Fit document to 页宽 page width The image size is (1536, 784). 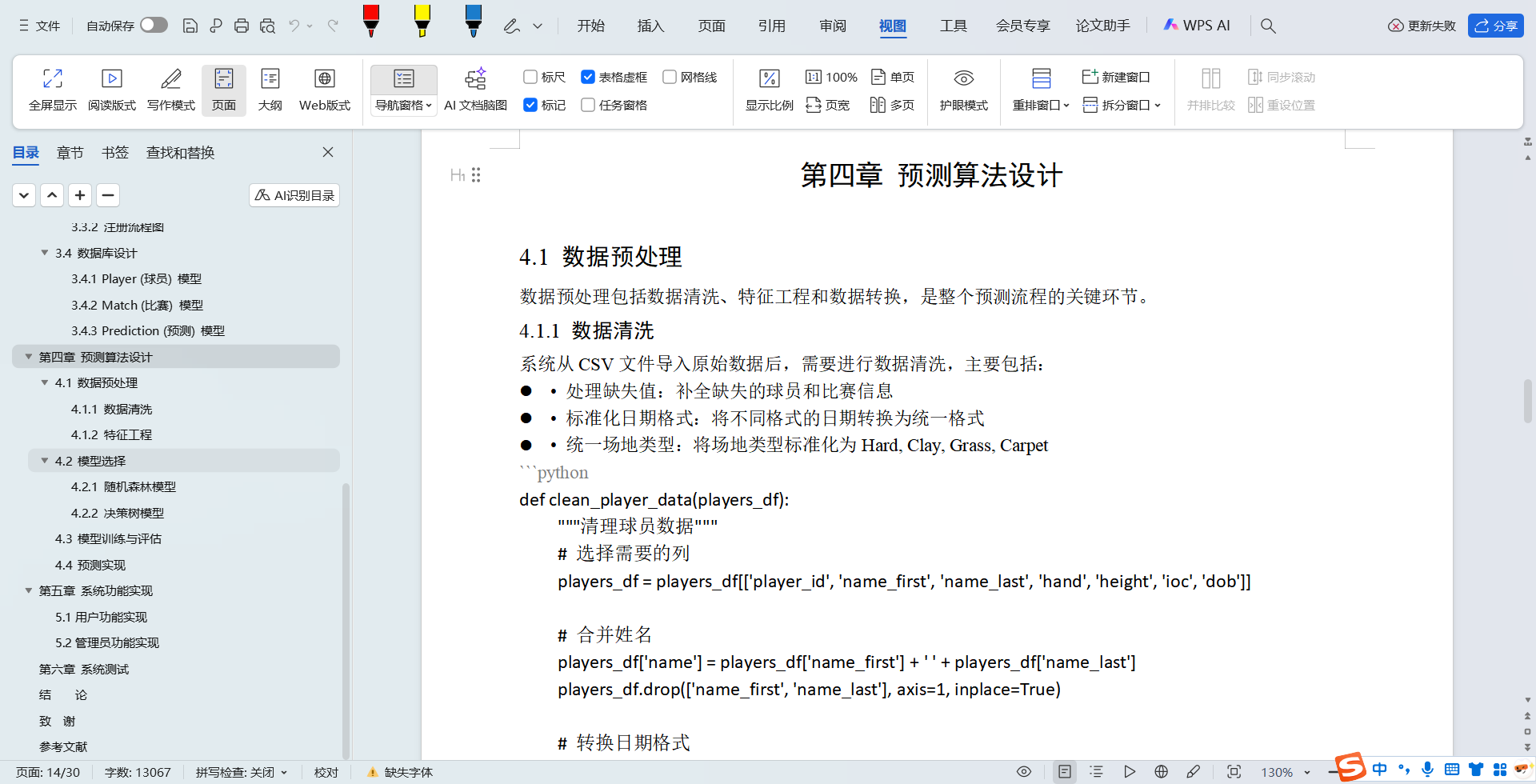pos(828,105)
